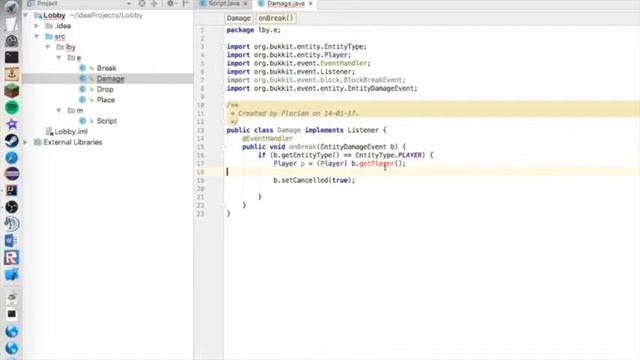This screenshot has height=360, width=640.
Task: Open Terminal app in dock
Action: tap(11, 57)
